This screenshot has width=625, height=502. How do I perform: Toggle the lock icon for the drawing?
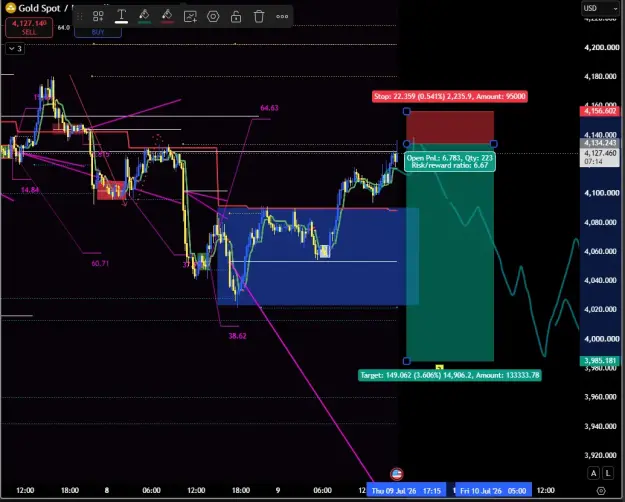(236, 17)
